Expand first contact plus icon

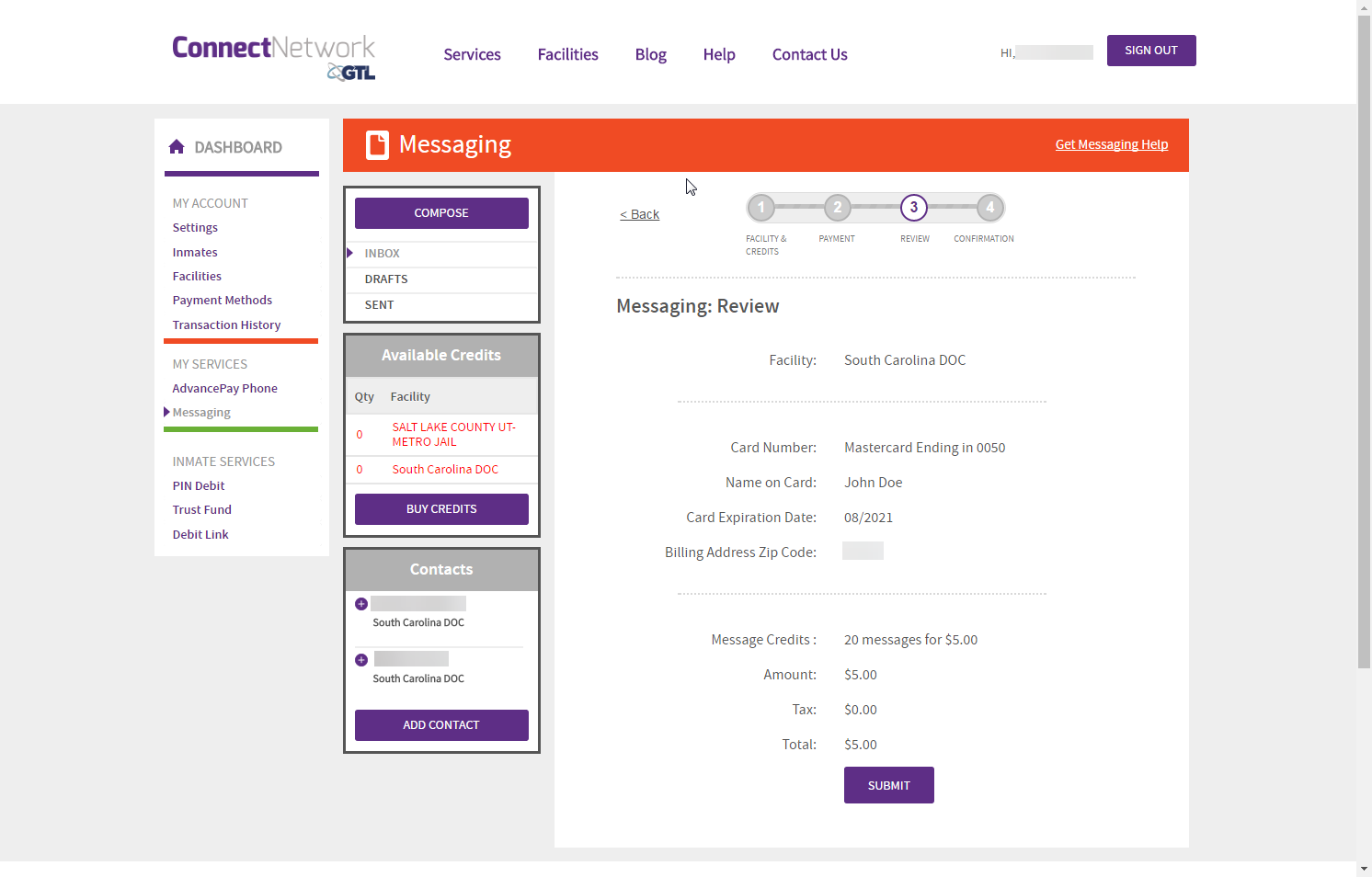pyautogui.click(x=361, y=604)
